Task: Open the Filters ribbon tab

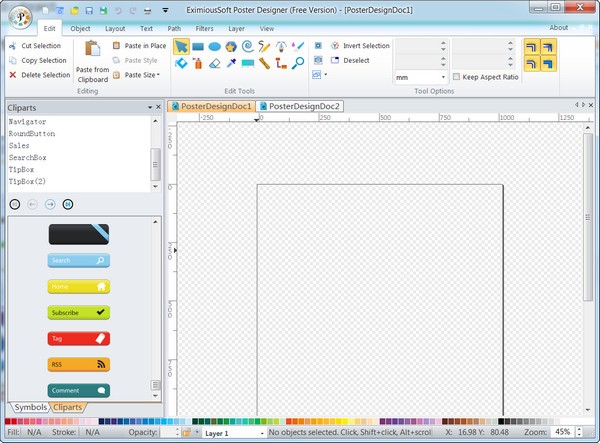Action: [204, 29]
